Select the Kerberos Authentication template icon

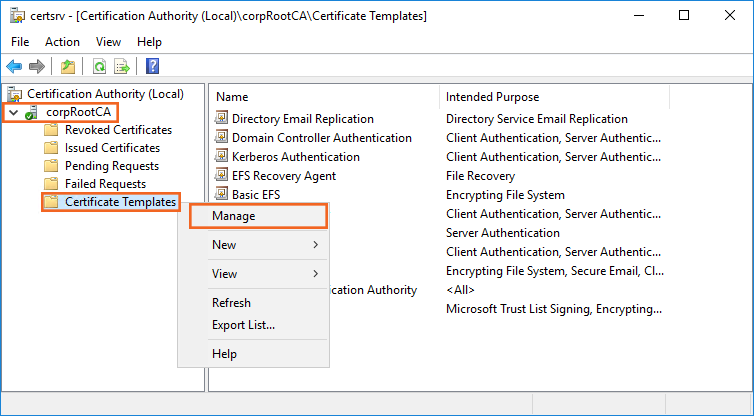point(222,157)
